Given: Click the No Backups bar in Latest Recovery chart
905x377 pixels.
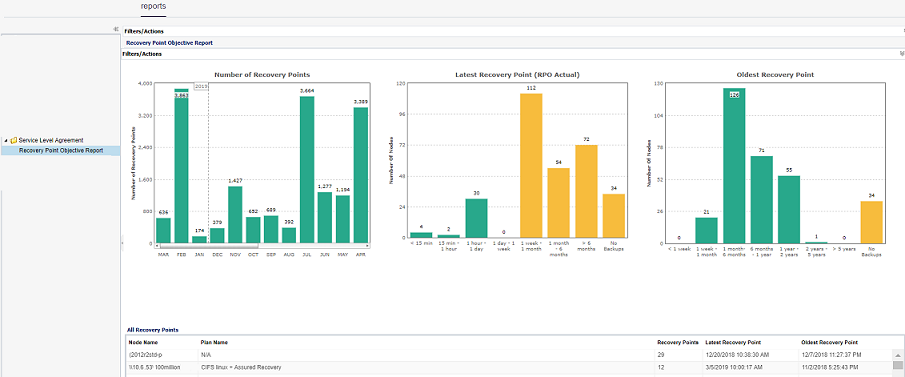Looking at the screenshot, I should click(x=614, y=215).
